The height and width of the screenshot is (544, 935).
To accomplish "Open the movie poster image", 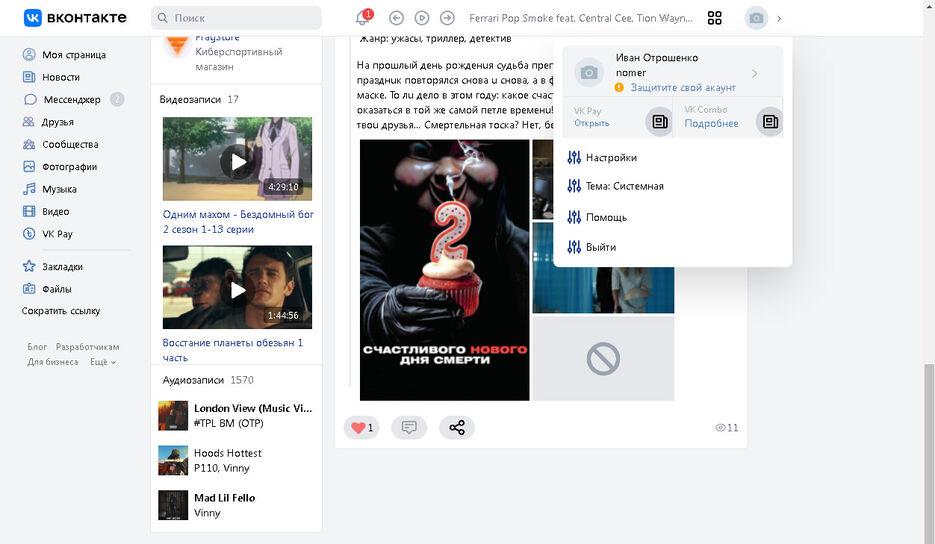I will (x=444, y=270).
